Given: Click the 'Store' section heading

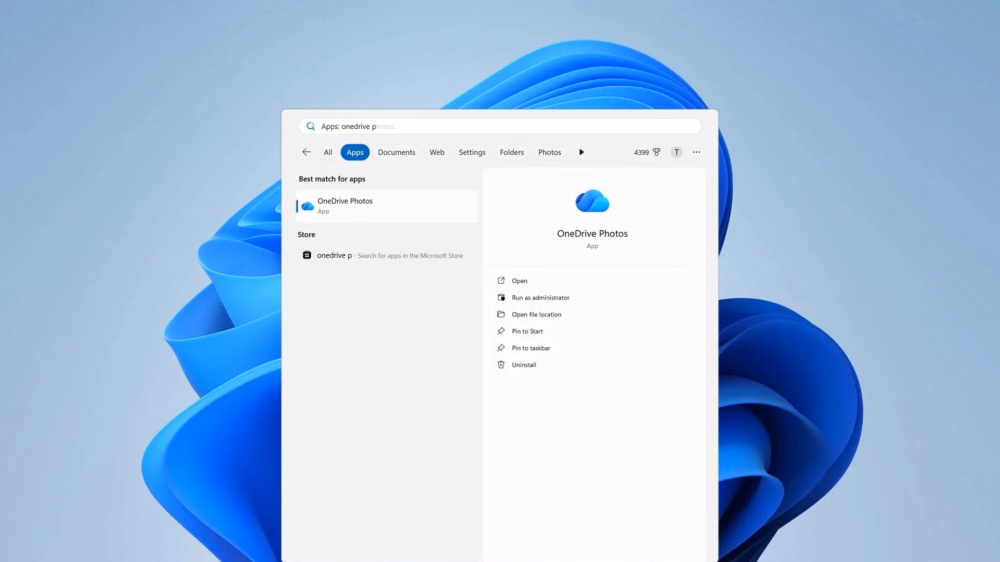Looking at the screenshot, I should [306, 235].
